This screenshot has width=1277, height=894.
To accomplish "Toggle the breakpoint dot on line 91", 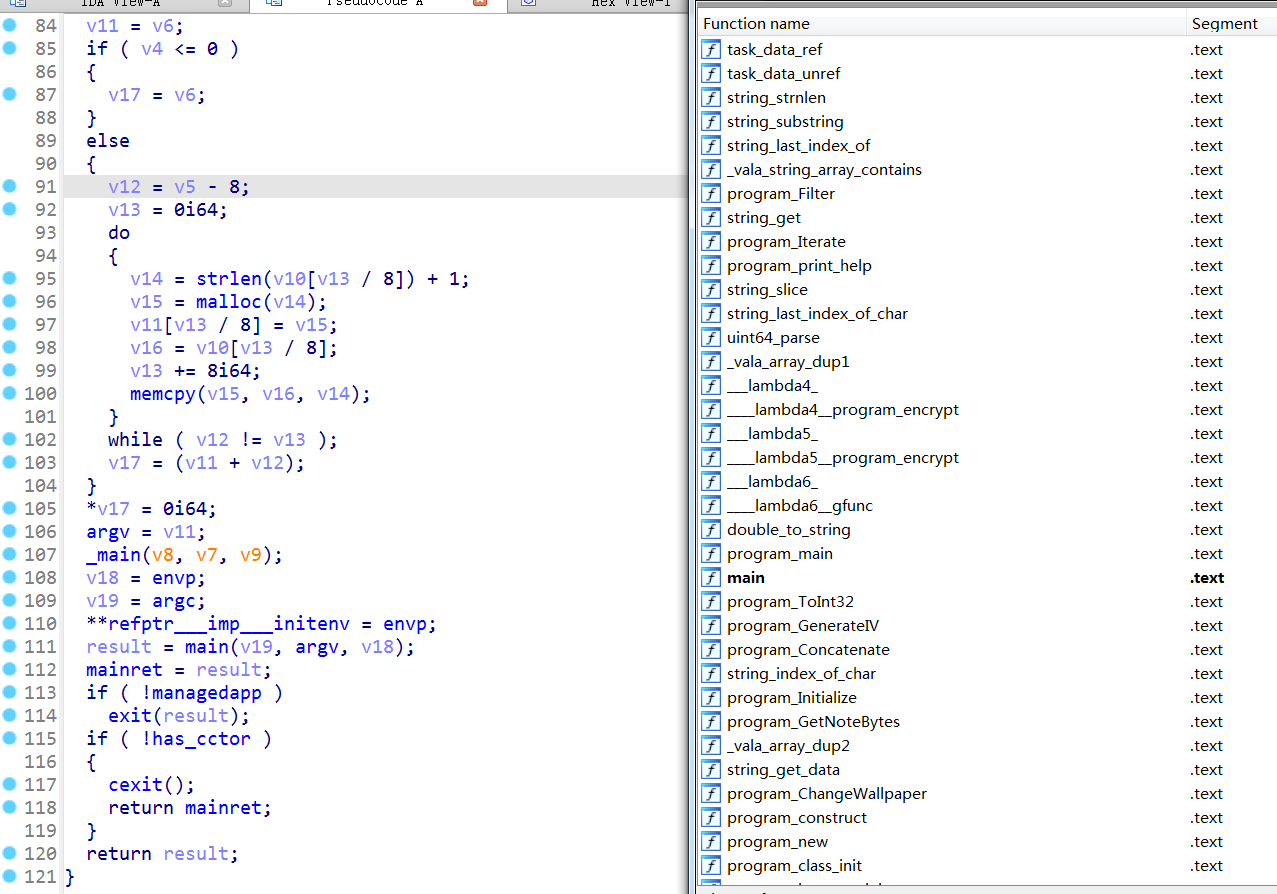I will click(10, 186).
